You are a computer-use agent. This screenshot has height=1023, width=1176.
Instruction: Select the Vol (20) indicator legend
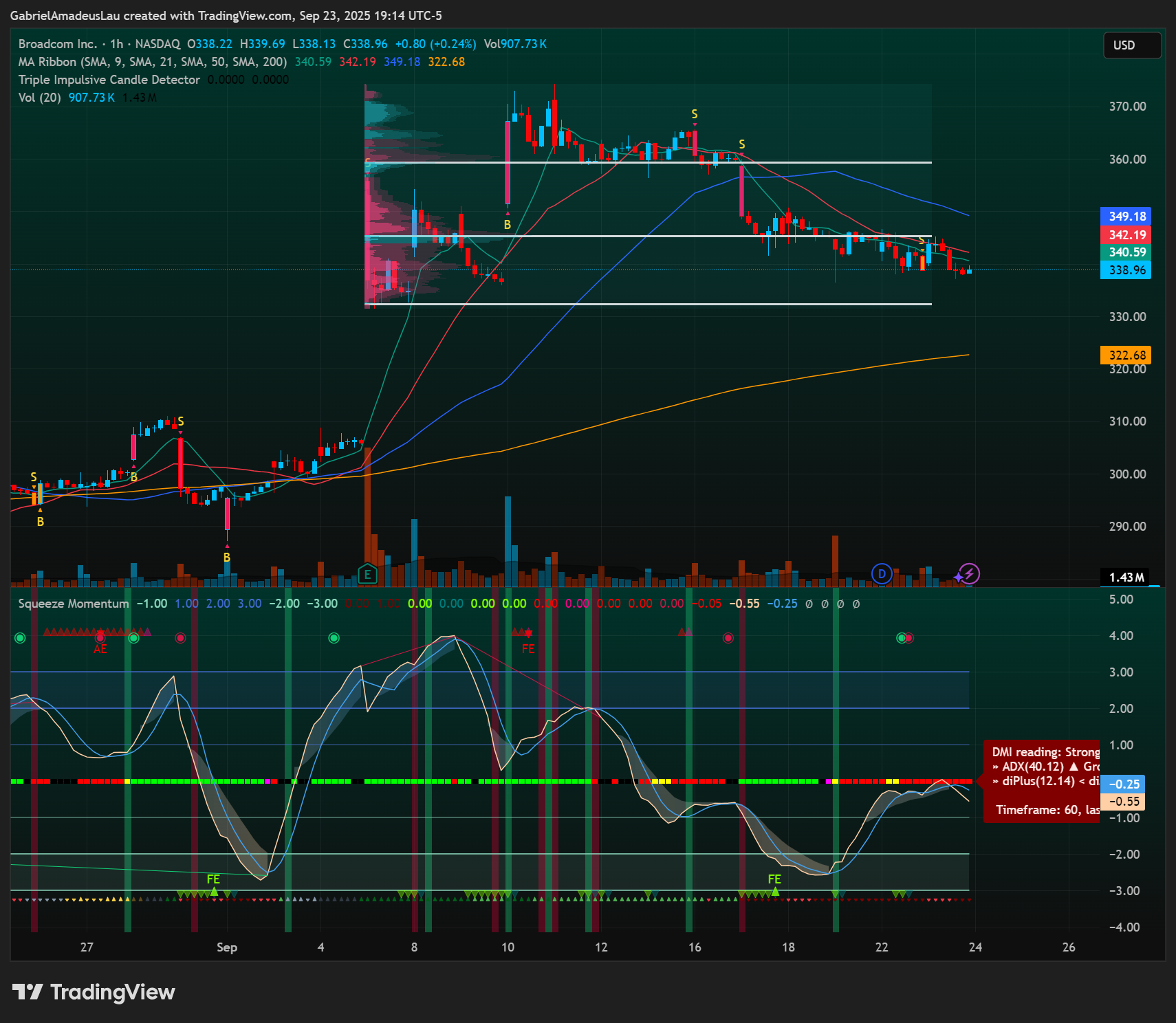(40, 98)
